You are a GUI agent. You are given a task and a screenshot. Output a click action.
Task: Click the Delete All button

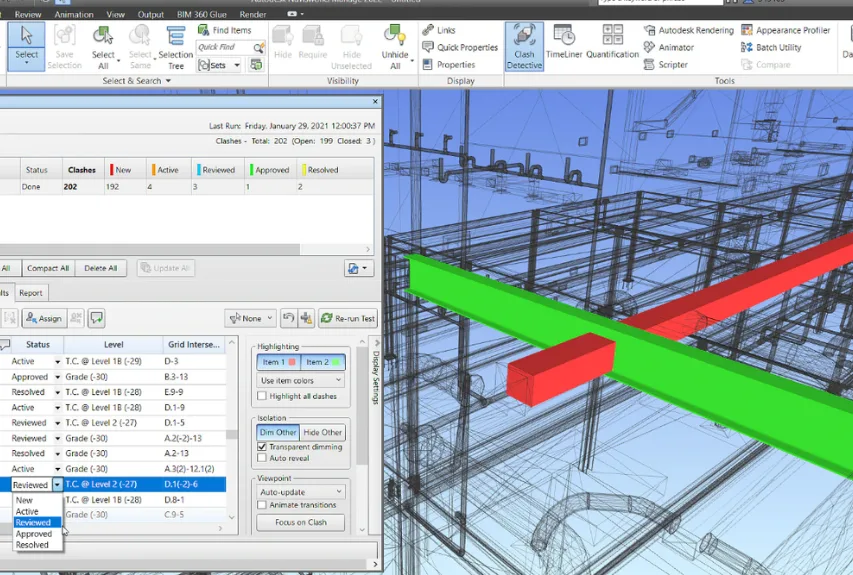[101, 268]
